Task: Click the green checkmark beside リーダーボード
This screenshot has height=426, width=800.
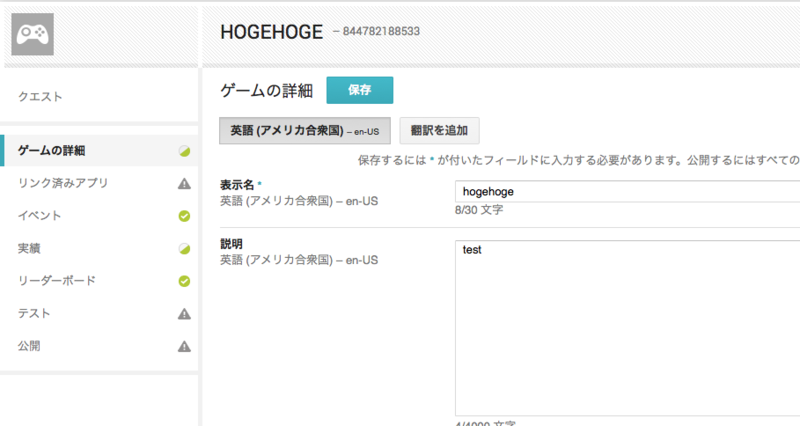Action: pos(184,281)
